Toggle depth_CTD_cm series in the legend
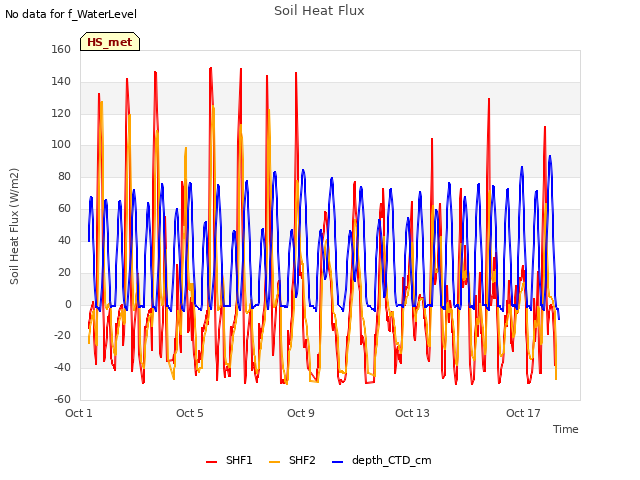This screenshot has width=640, height=480. coord(382,460)
